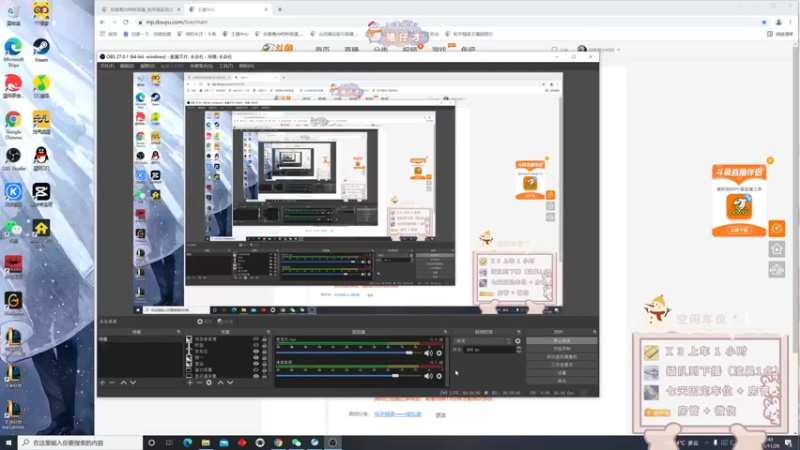The width and height of the screenshot is (800, 450).
Task: Remove selected source with minus icon
Action: (199, 382)
